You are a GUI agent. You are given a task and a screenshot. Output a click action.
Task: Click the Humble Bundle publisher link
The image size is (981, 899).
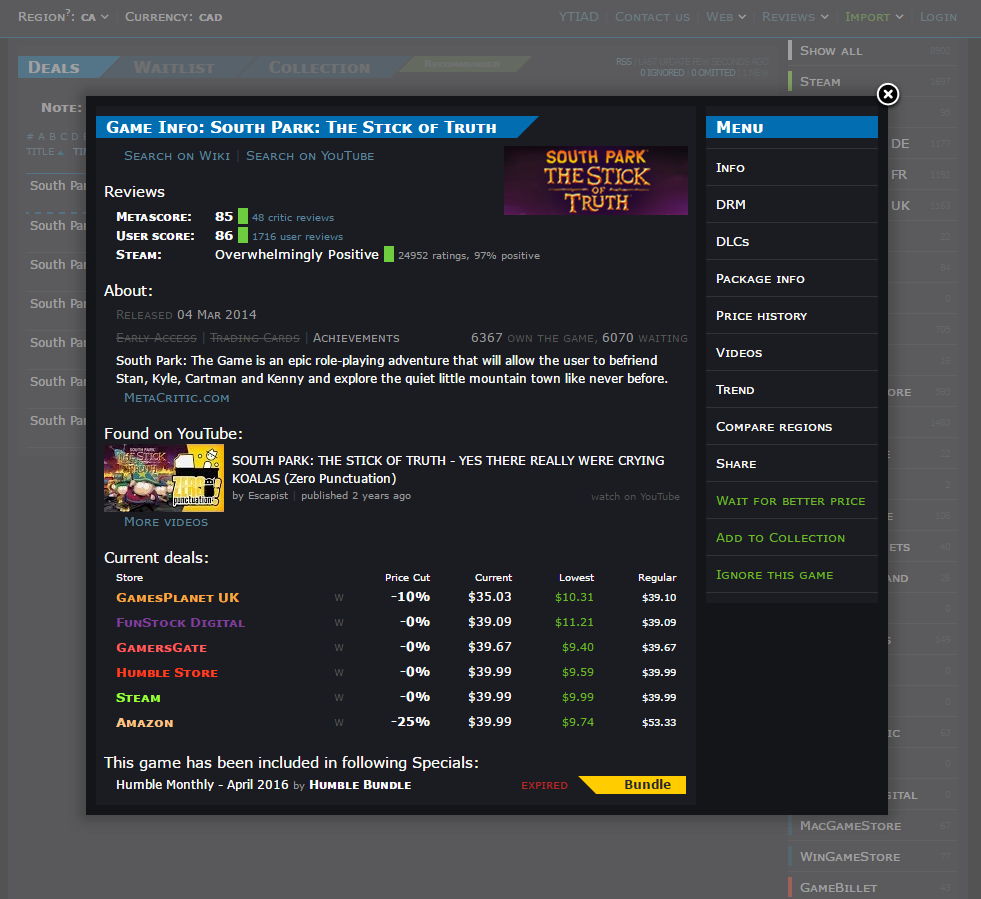pyautogui.click(x=360, y=785)
